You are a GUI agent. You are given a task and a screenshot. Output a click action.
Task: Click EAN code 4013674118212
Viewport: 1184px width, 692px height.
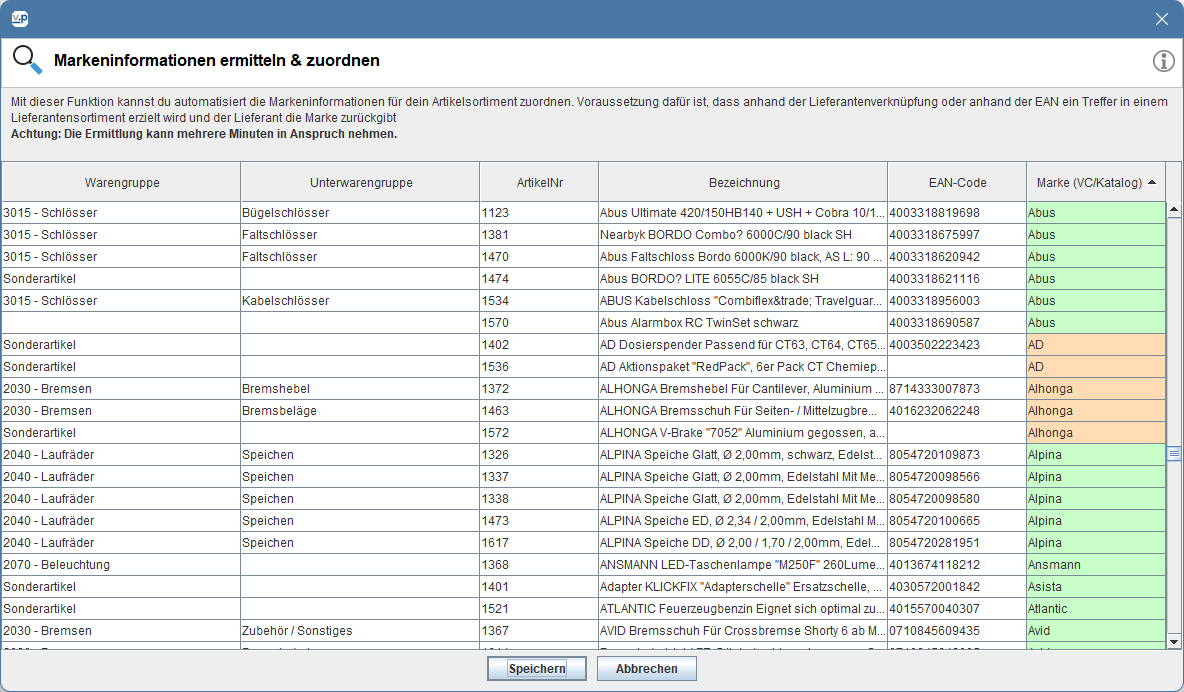[957, 564]
